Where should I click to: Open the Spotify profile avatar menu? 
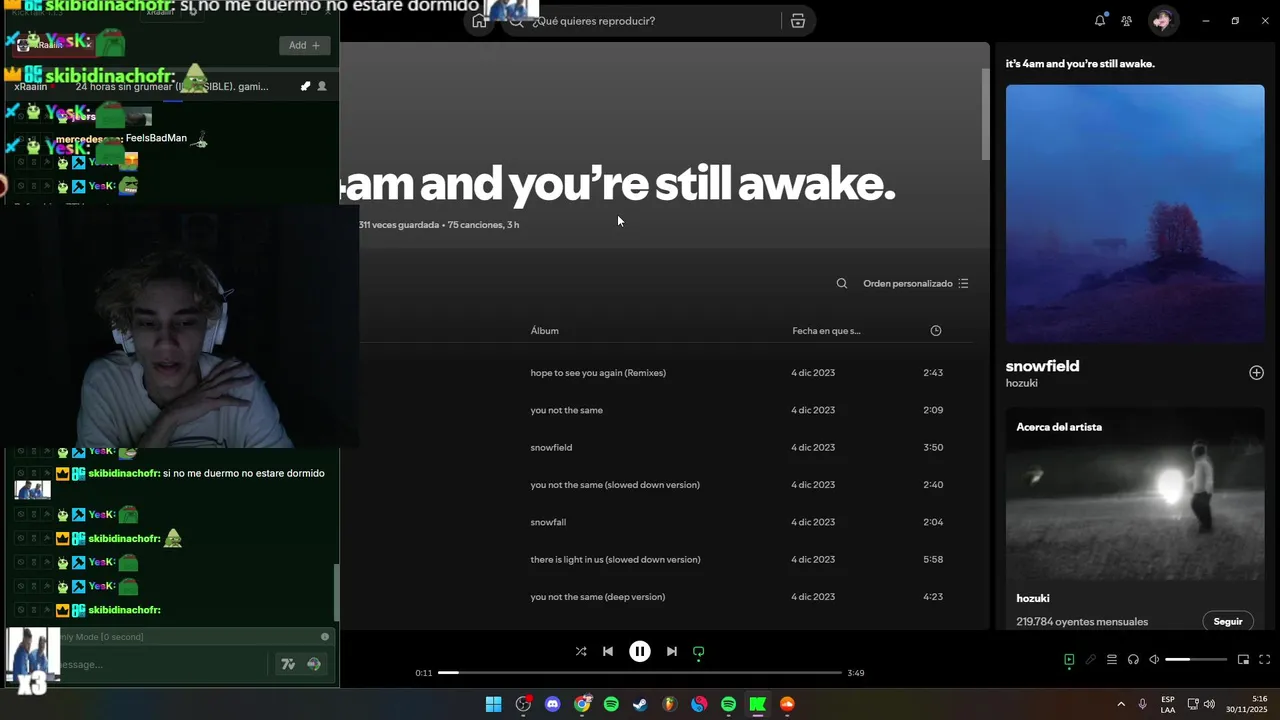point(1163,21)
